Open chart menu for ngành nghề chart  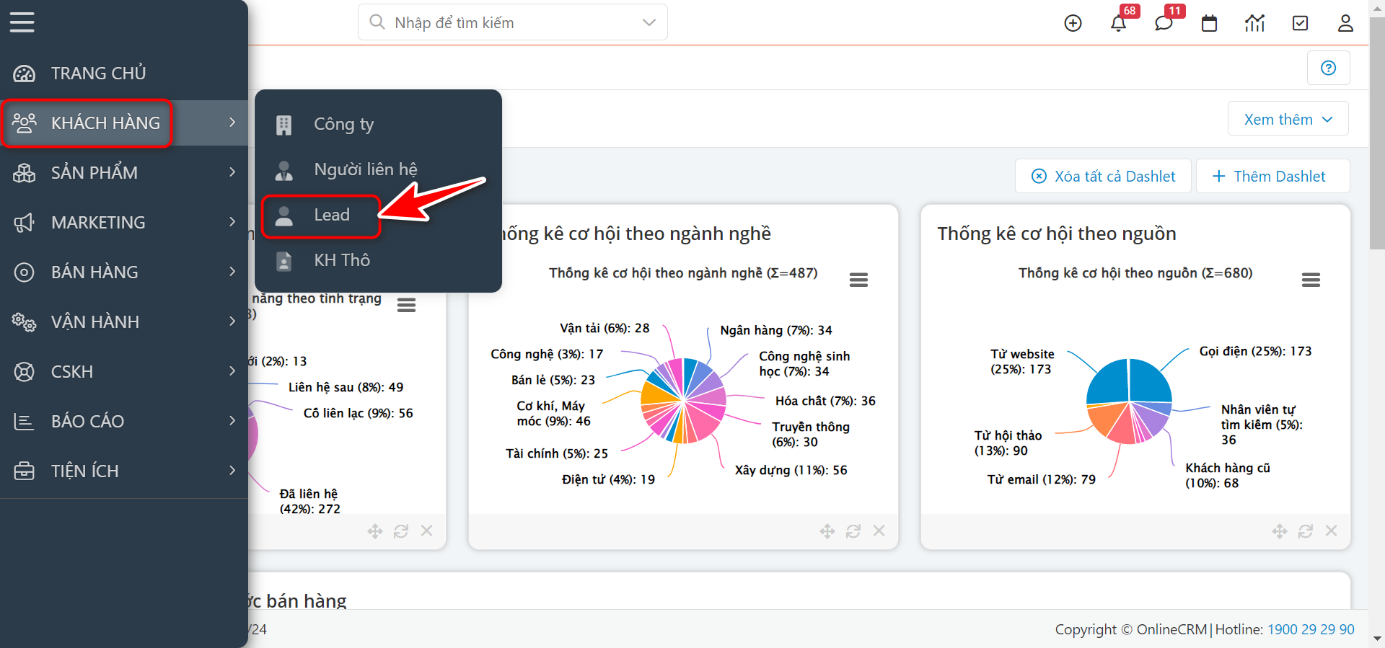coord(858,280)
